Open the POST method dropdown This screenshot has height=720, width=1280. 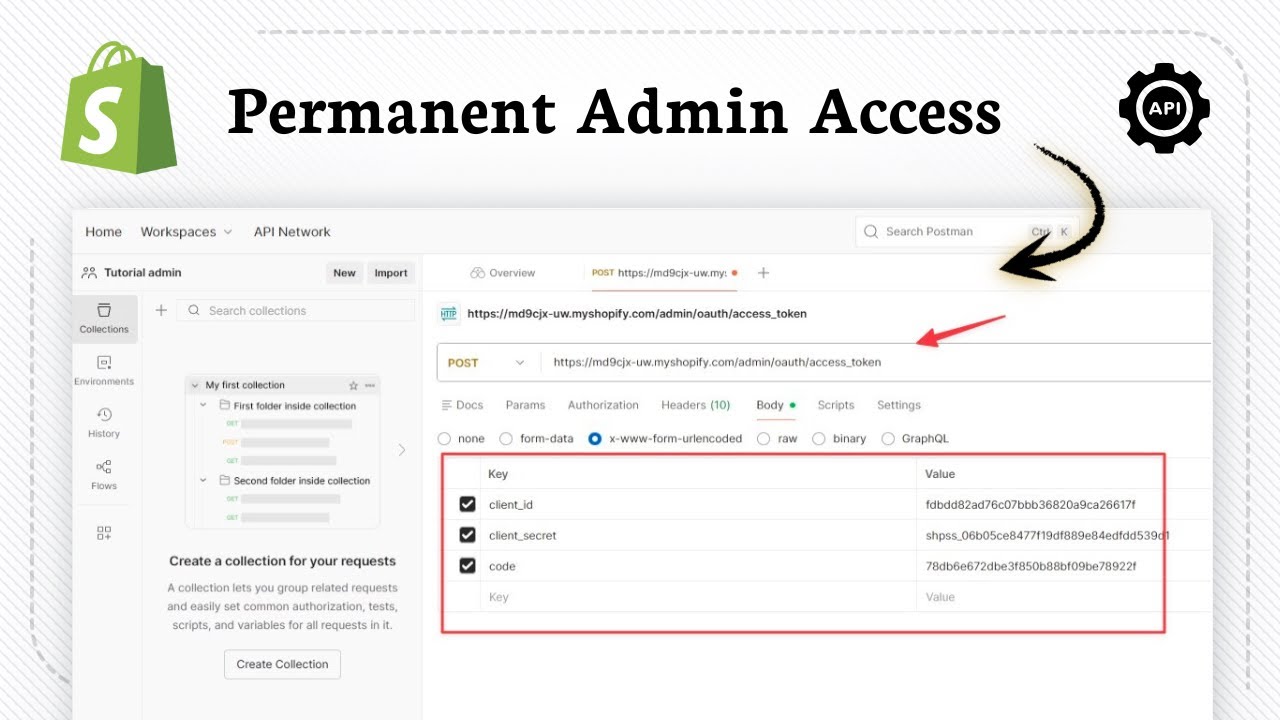pos(487,363)
